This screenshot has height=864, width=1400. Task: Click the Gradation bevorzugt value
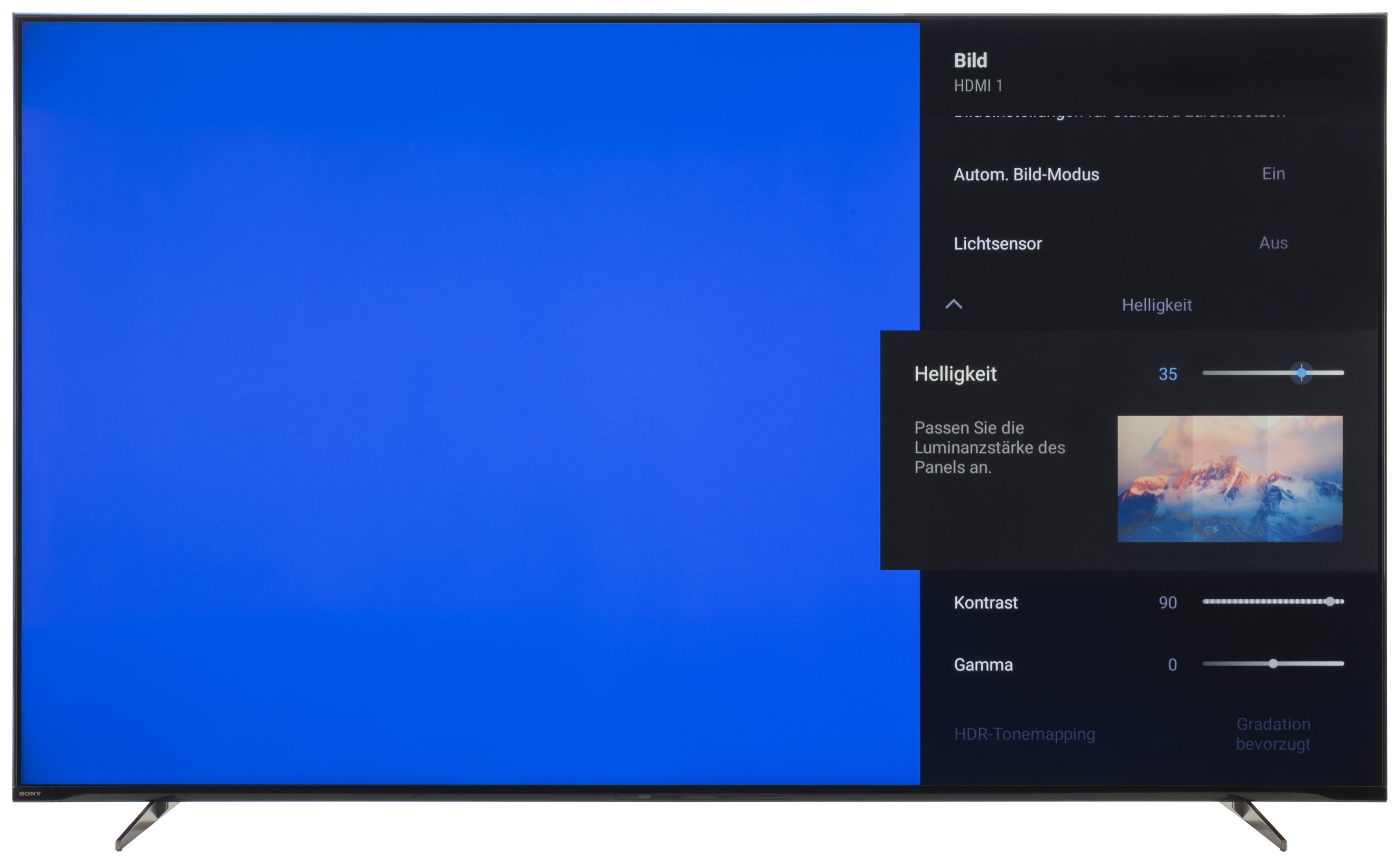[x=1273, y=734]
